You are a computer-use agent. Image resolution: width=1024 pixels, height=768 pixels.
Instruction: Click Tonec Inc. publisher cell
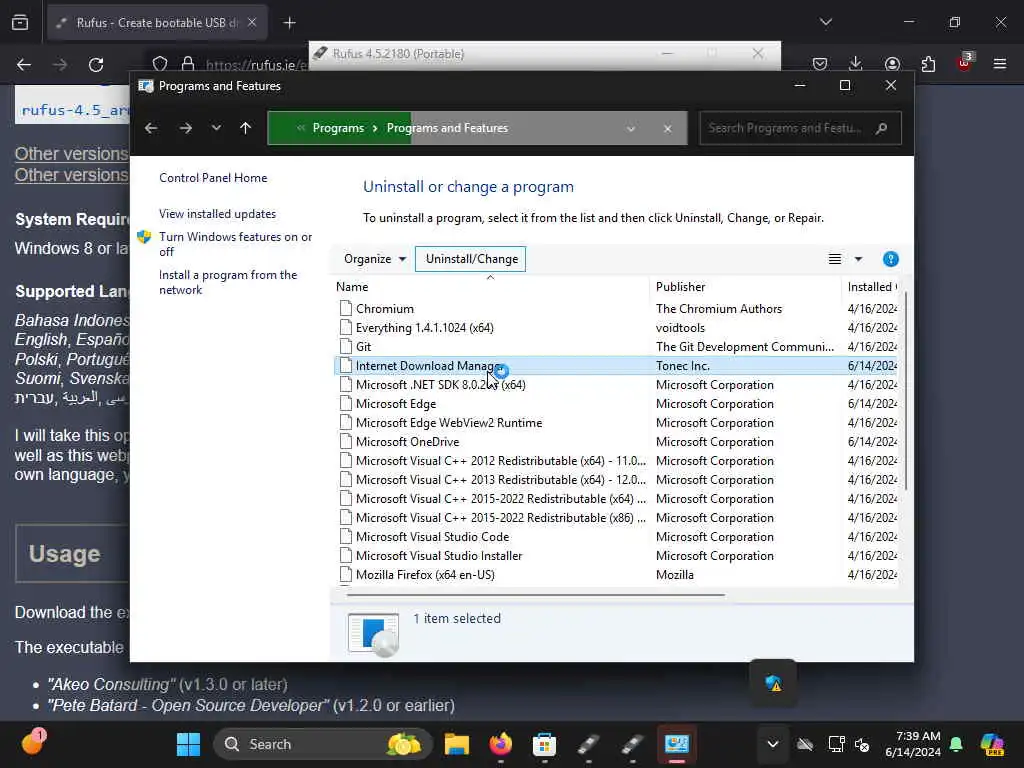(x=682, y=366)
